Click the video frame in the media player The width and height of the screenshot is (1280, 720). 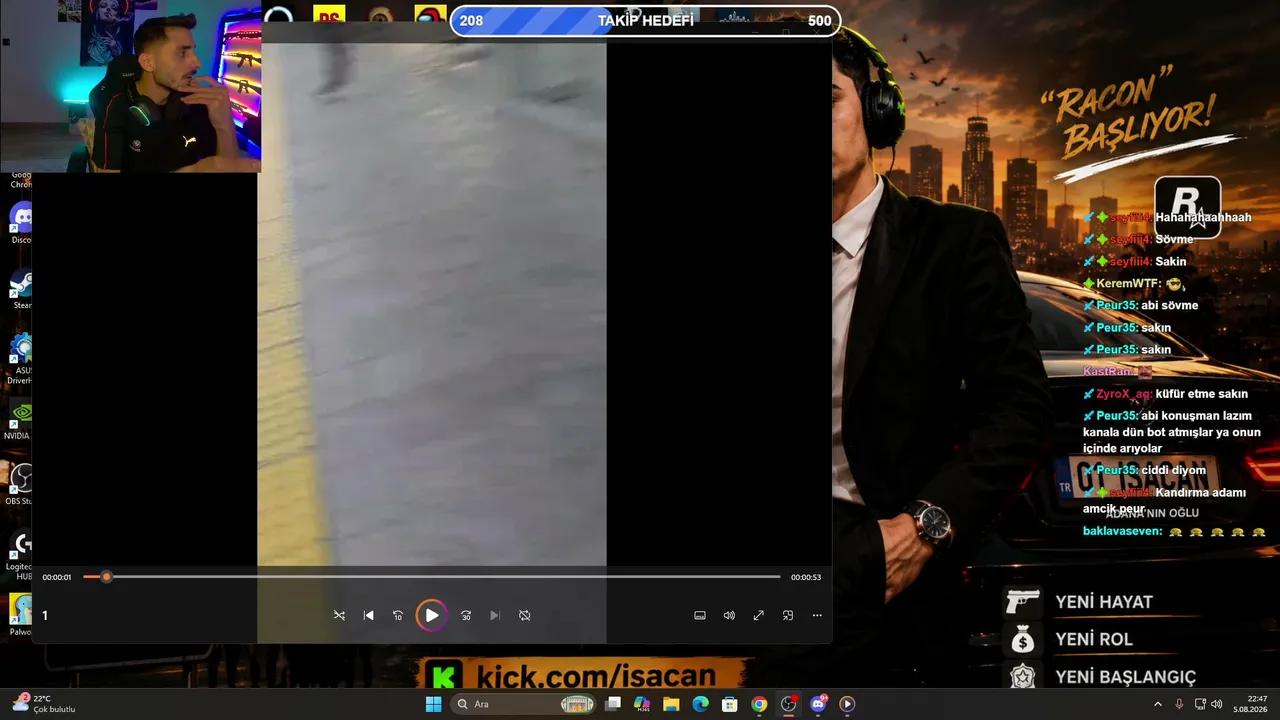[x=432, y=305]
